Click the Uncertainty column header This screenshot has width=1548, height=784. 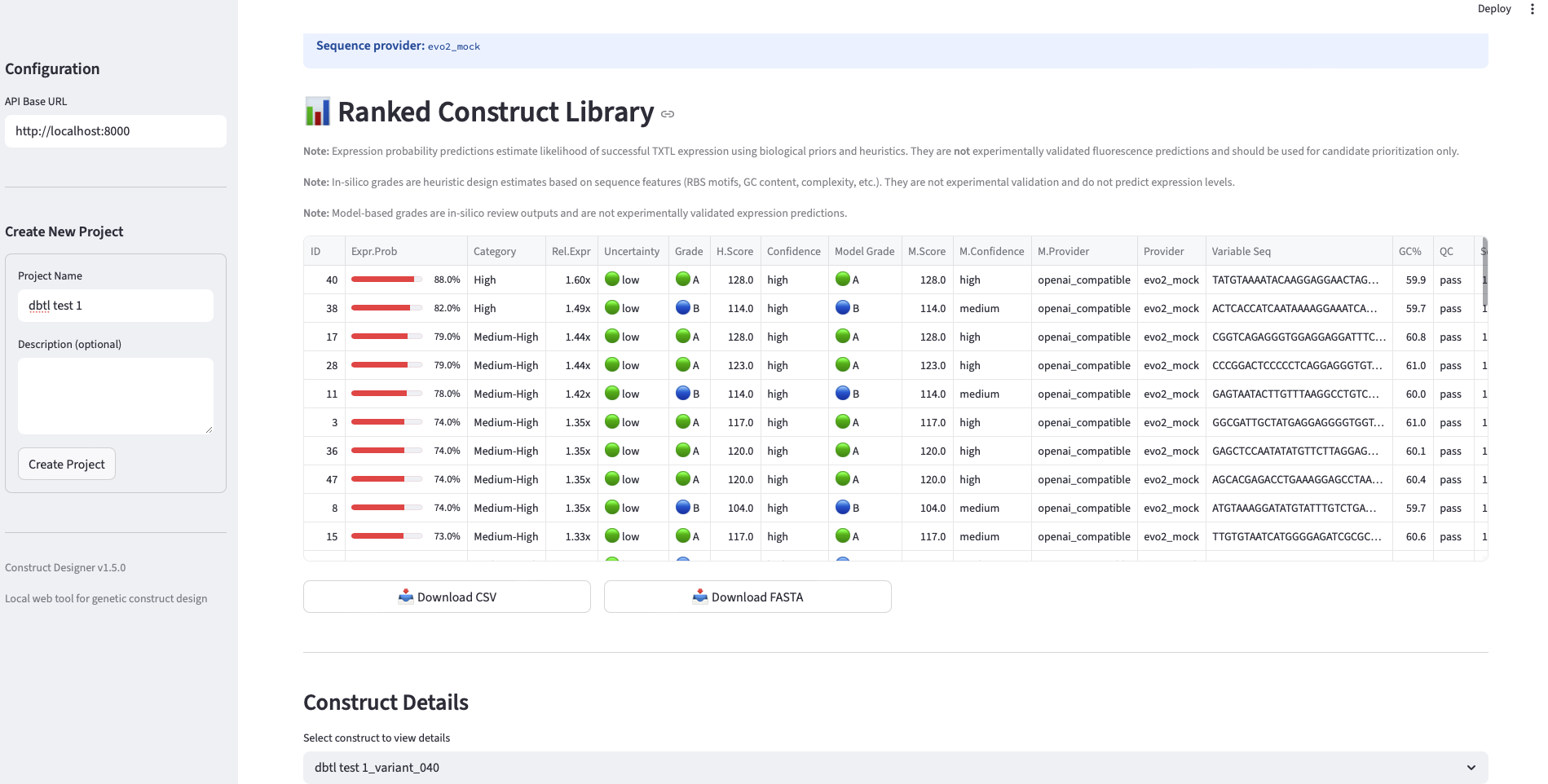coord(633,251)
